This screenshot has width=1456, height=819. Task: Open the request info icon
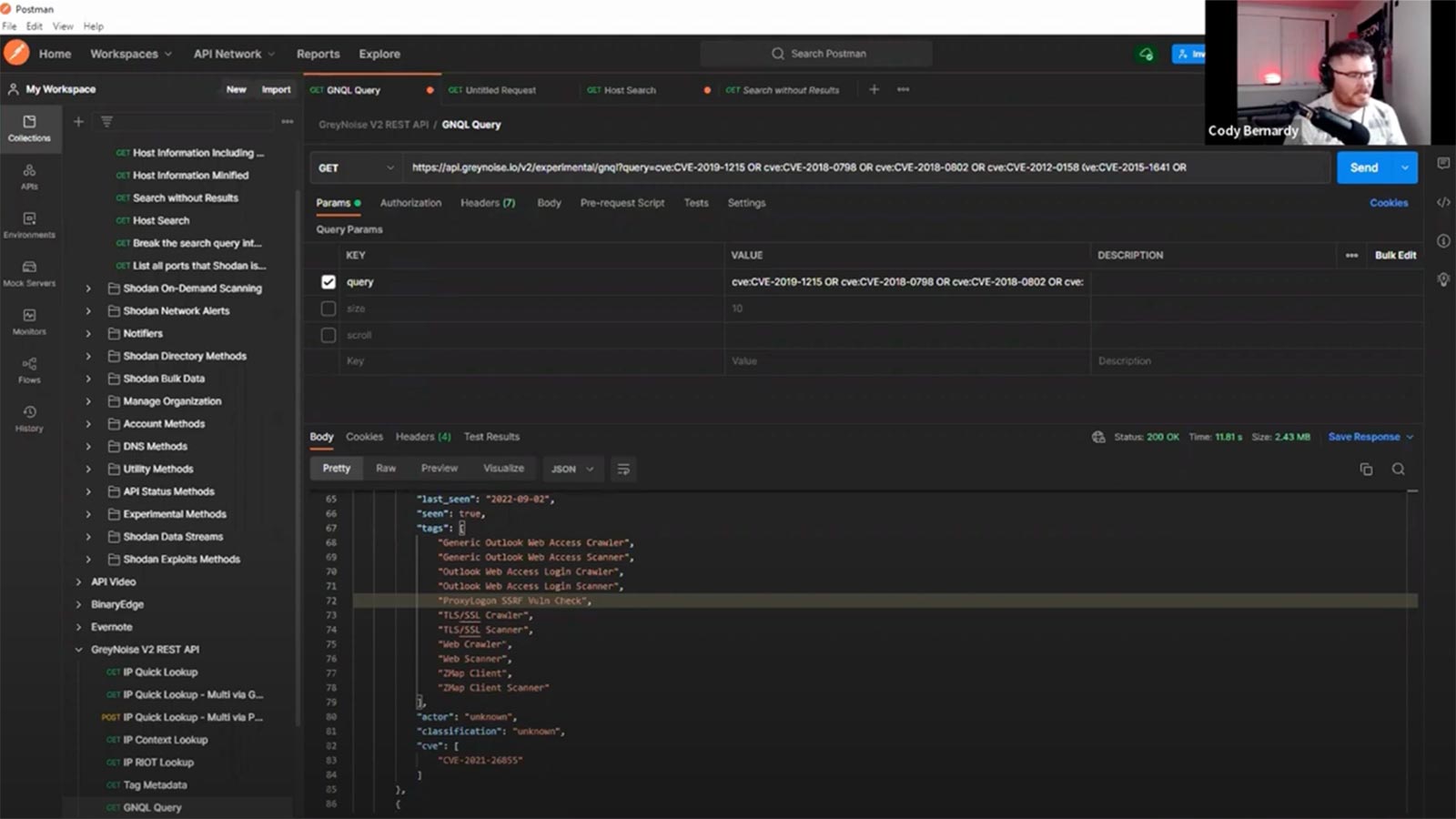1443,240
